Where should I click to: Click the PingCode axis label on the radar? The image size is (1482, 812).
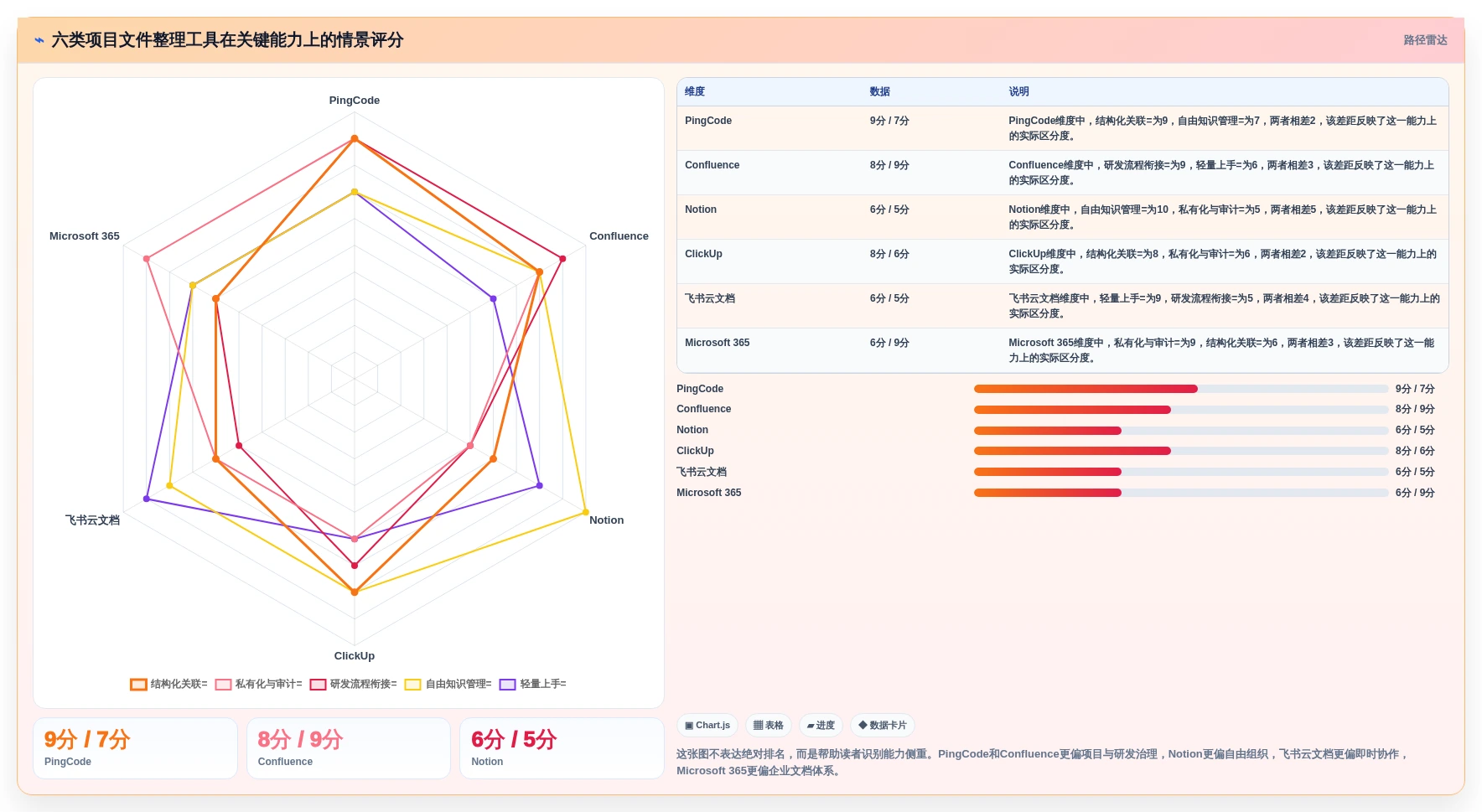coord(355,101)
